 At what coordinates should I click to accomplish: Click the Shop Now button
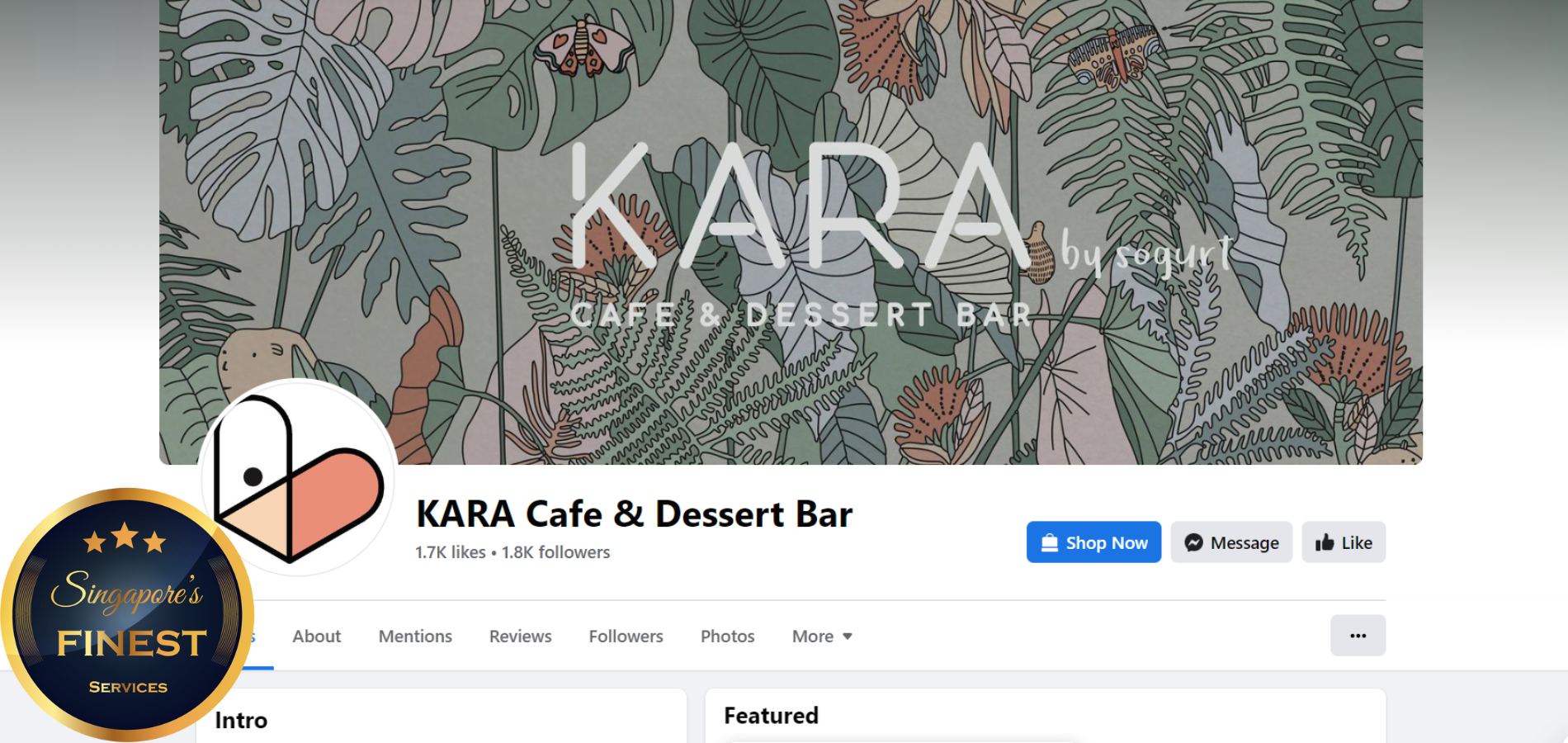click(x=1093, y=542)
